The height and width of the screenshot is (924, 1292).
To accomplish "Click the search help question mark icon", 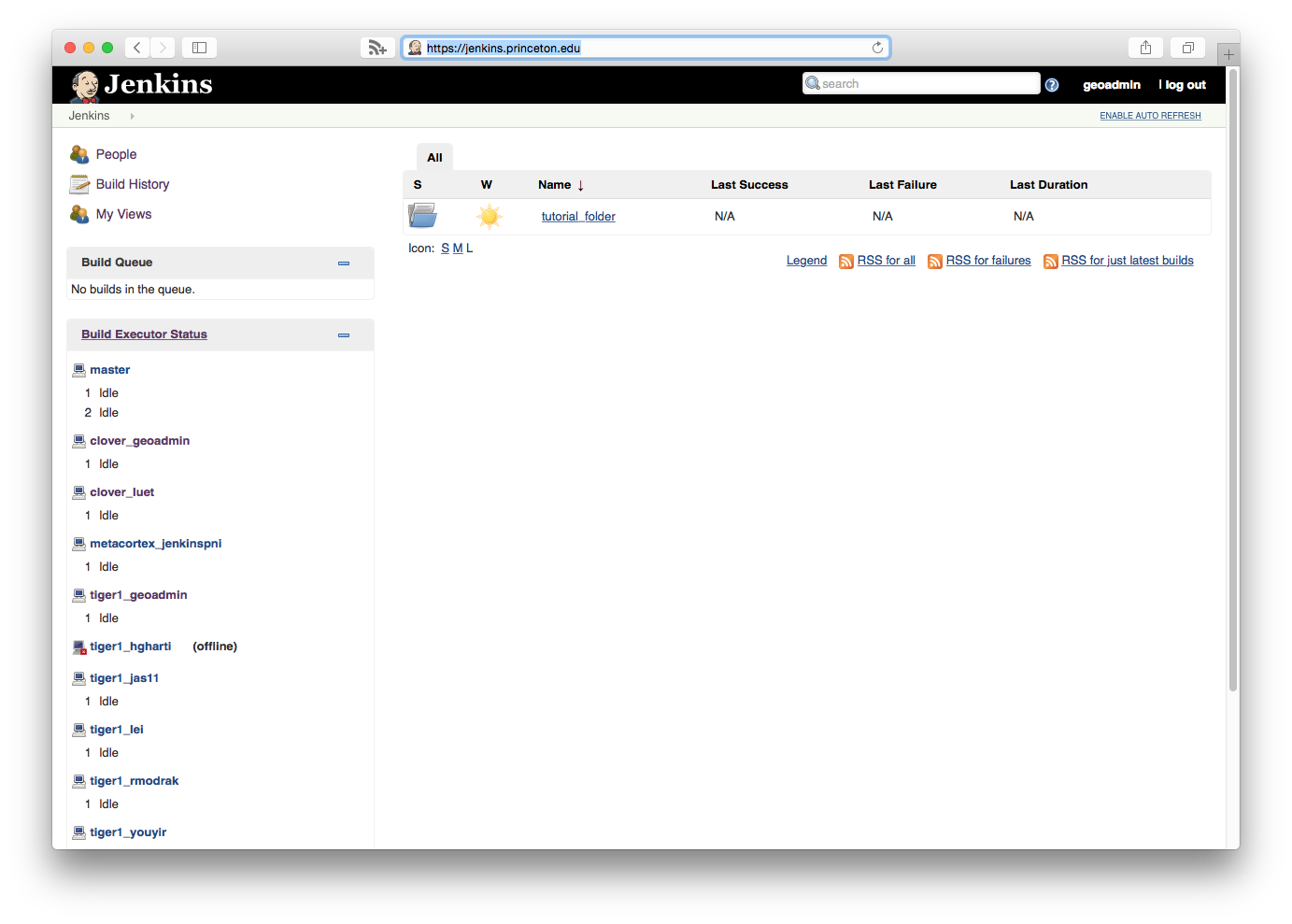I will [1052, 85].
